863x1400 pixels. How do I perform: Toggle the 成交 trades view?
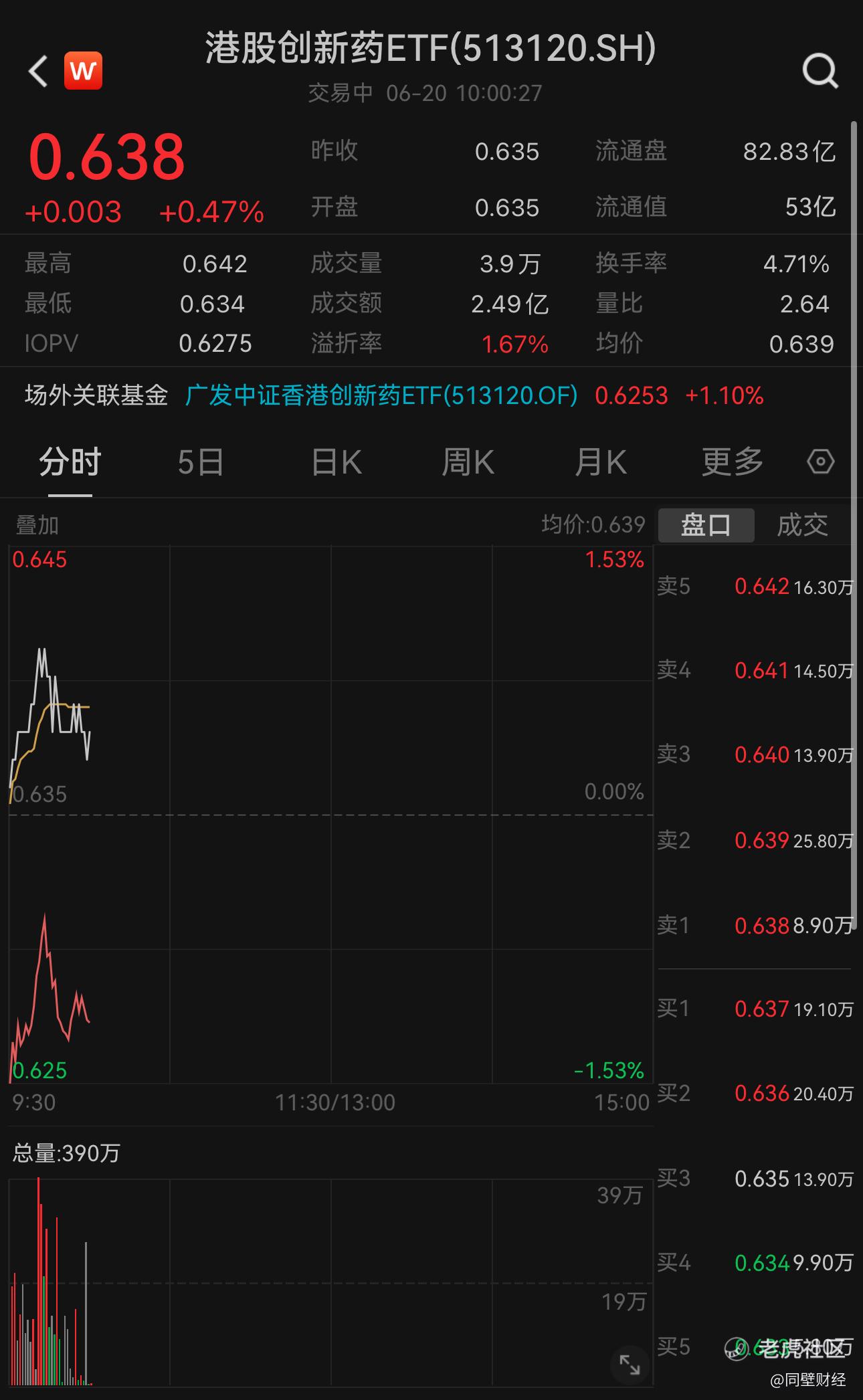tap(801, 525)
